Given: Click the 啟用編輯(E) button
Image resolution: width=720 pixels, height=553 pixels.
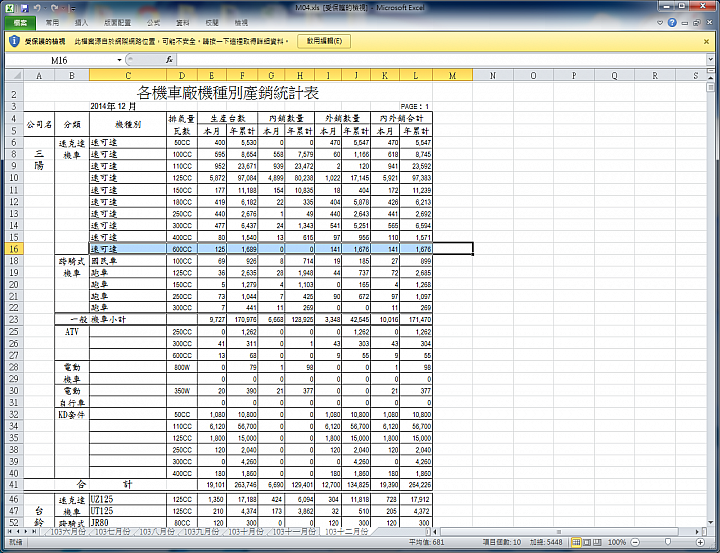Looking at the screenshot, I should (x=324, y=41).
